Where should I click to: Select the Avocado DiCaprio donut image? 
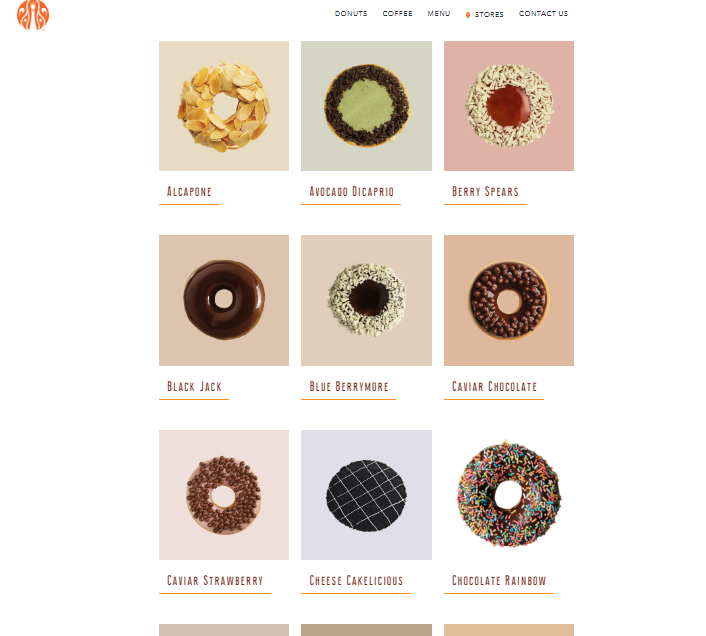tap(366, 106)
